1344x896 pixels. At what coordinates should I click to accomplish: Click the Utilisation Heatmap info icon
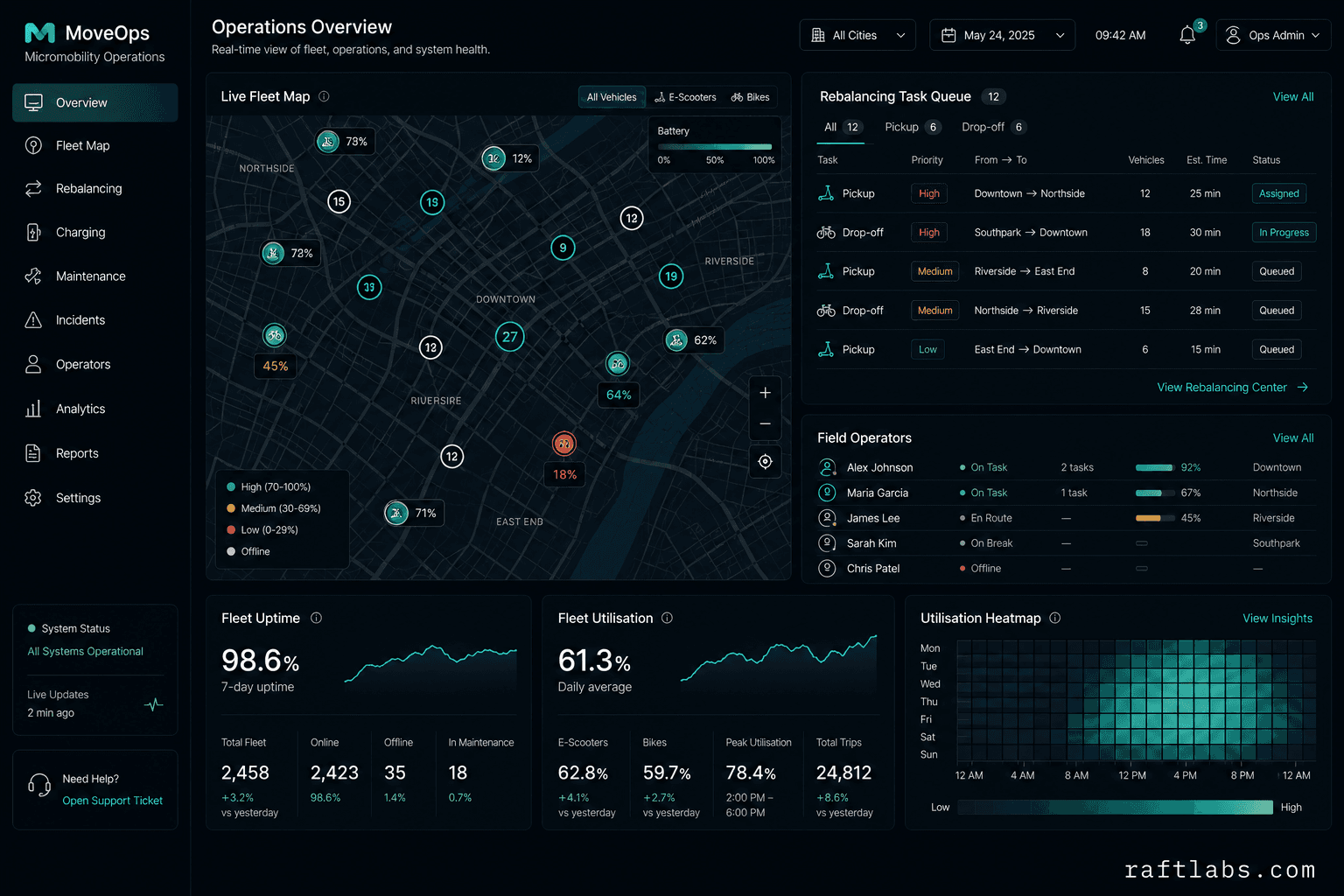click(1055, 618)
